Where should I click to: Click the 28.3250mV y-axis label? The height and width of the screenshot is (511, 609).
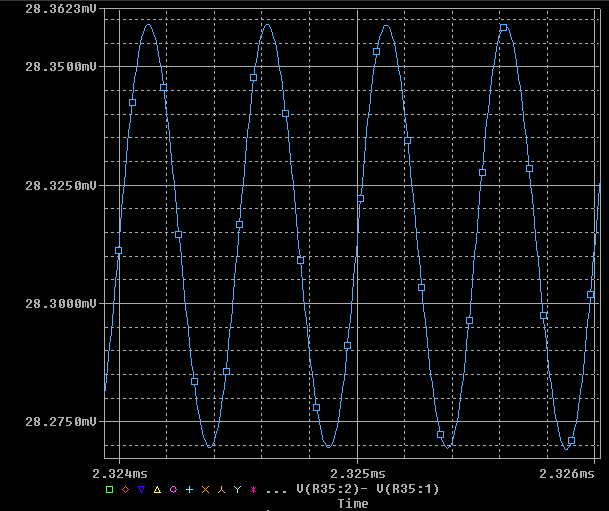point(61,186)
